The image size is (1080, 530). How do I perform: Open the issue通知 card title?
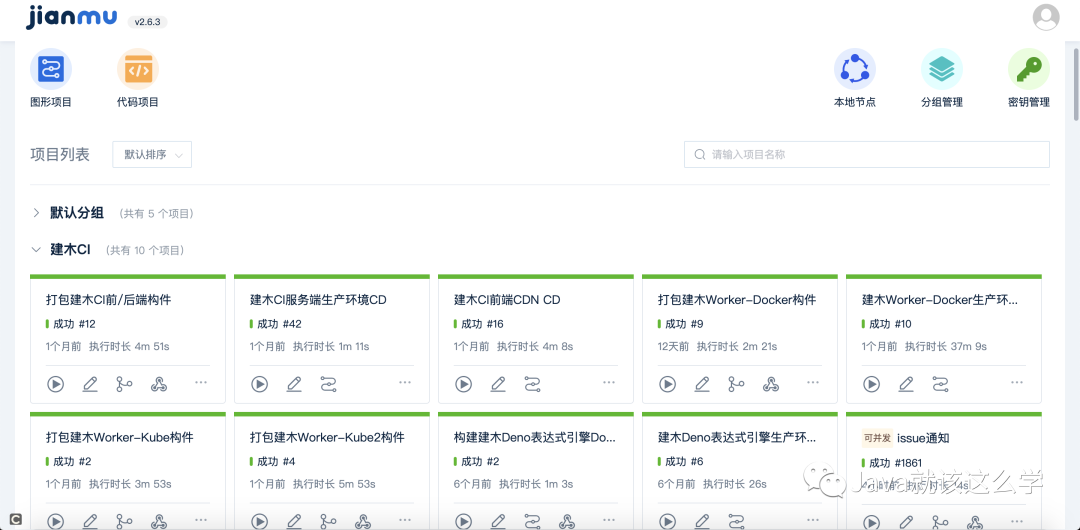(x=923, y=438)
